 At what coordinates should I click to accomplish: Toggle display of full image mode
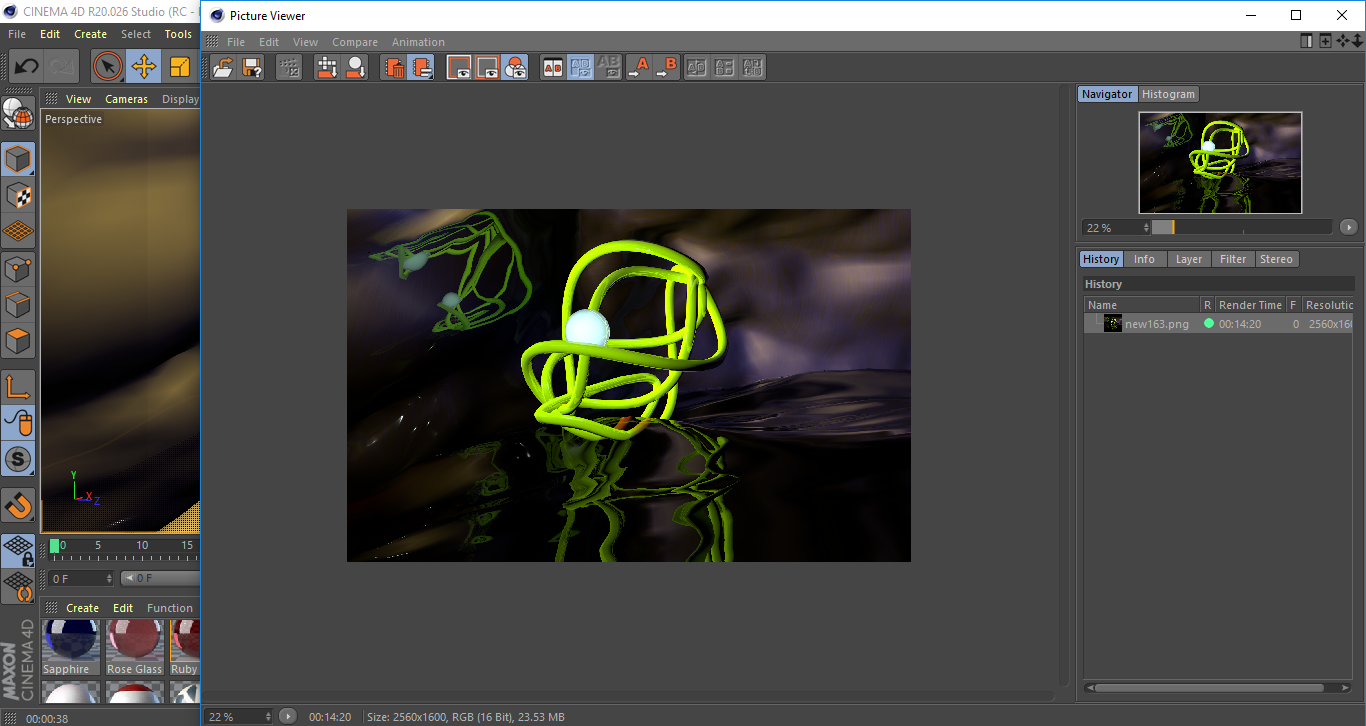[x=459, y=67]
